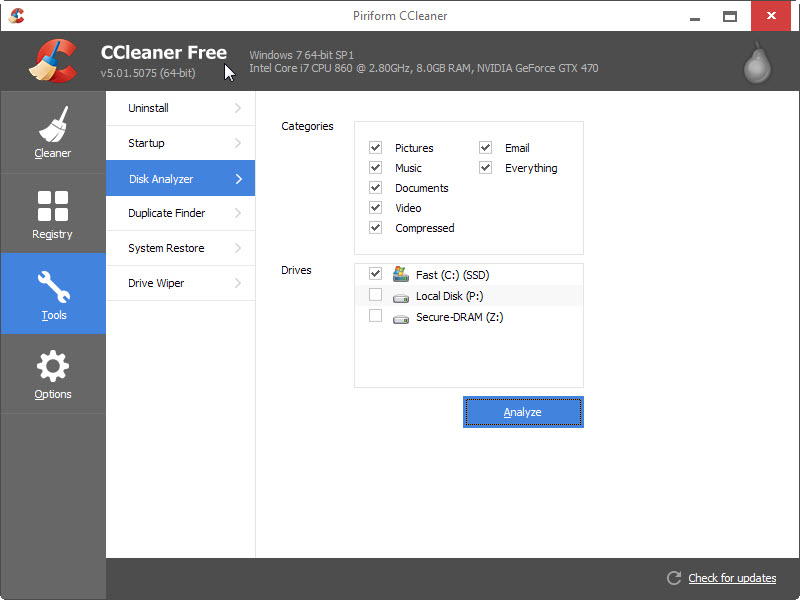This screenshot has height=600, width=800.
Task: Click the version text v5.01.5075 (64-bit)
Action: pos(148,73)
